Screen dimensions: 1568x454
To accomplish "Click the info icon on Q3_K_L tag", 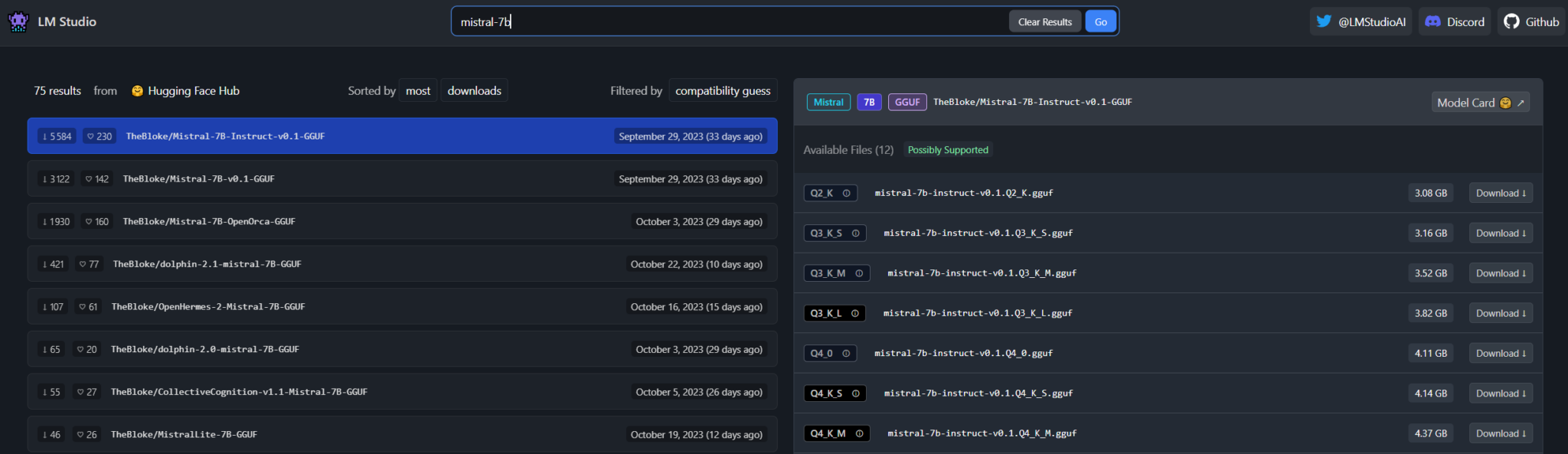I will click(x=854, y=313).
